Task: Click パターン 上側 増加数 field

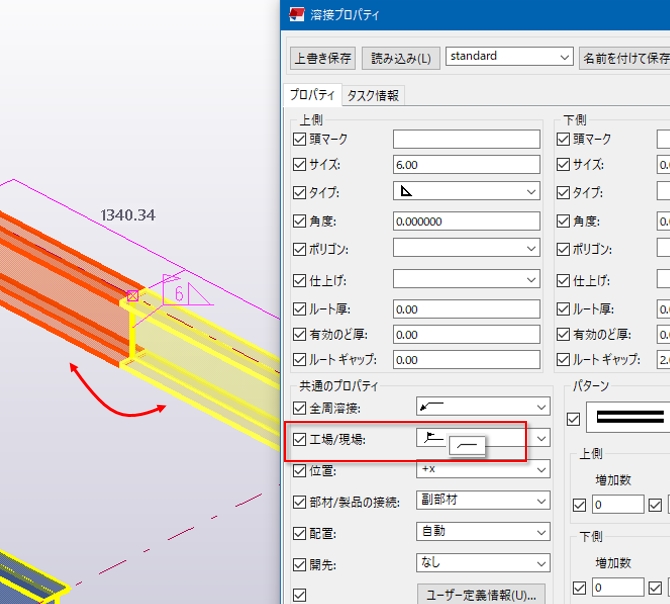Action: coord(618,504)
